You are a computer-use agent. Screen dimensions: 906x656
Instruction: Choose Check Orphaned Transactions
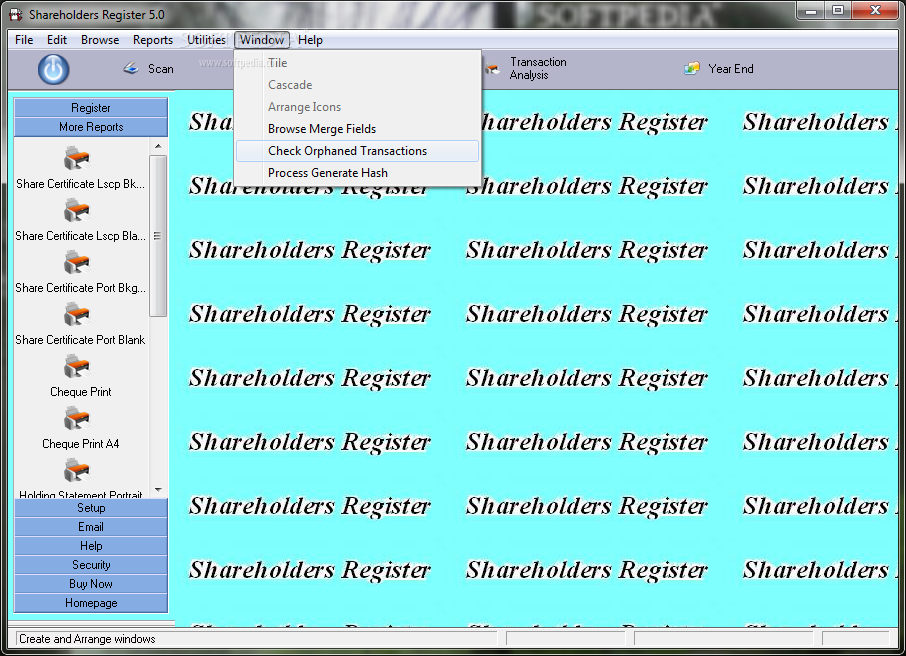[x=357, y=151]
